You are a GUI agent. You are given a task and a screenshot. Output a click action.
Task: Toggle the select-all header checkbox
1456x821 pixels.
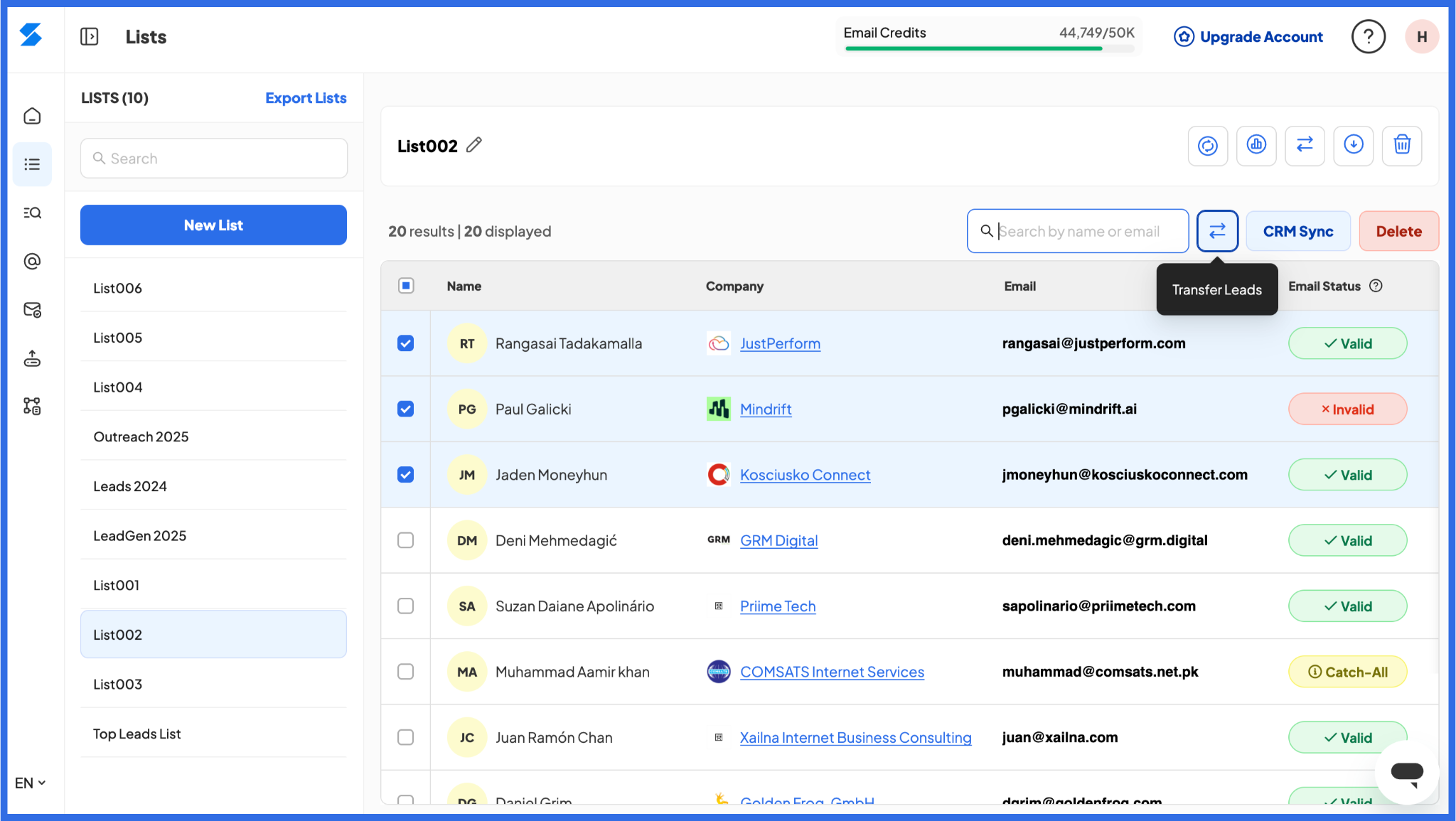[x=405, y=286]
